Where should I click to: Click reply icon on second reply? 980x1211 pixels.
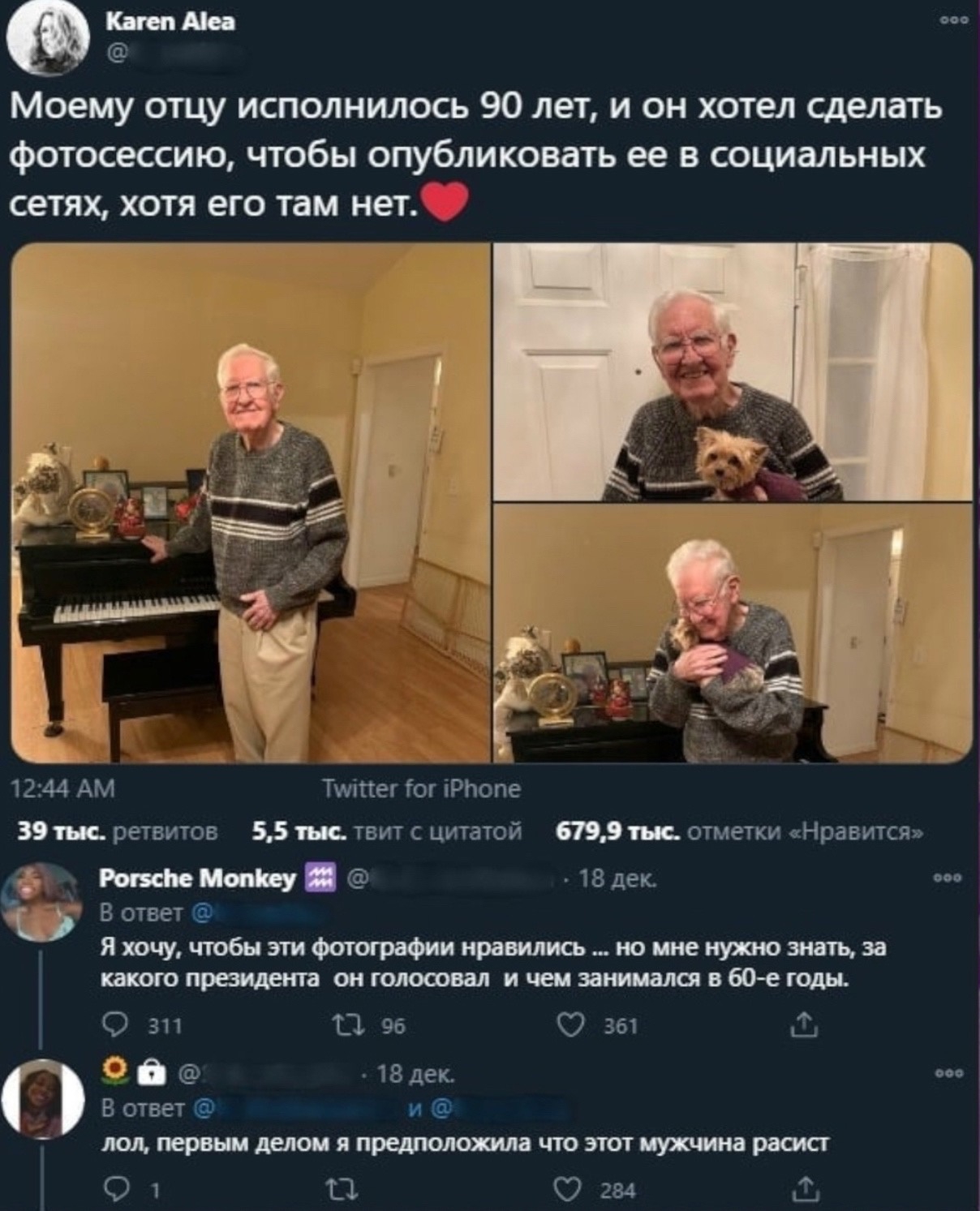pyautogui.click(x=118, y=1190)
